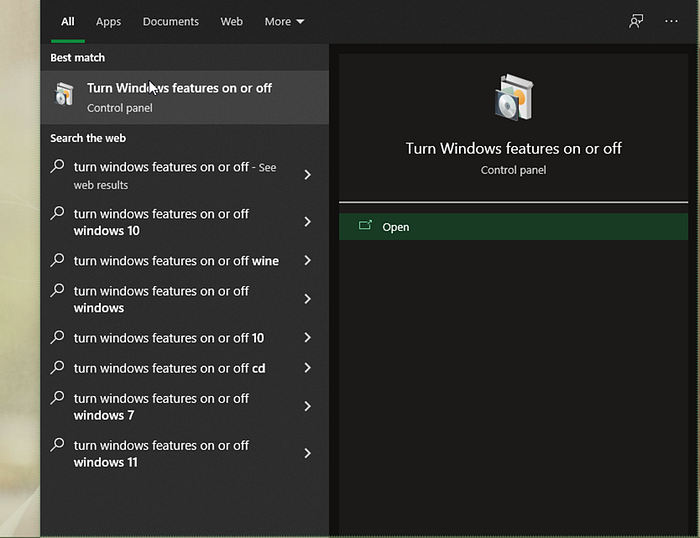Screen dimensions: 700x538
Task: Expand arrow for bold 'windows' suggestion
Action: point(308,299)
